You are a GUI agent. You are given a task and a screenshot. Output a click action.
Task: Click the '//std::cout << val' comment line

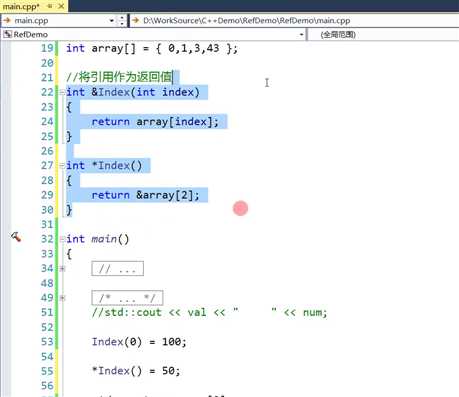(210, 313)
